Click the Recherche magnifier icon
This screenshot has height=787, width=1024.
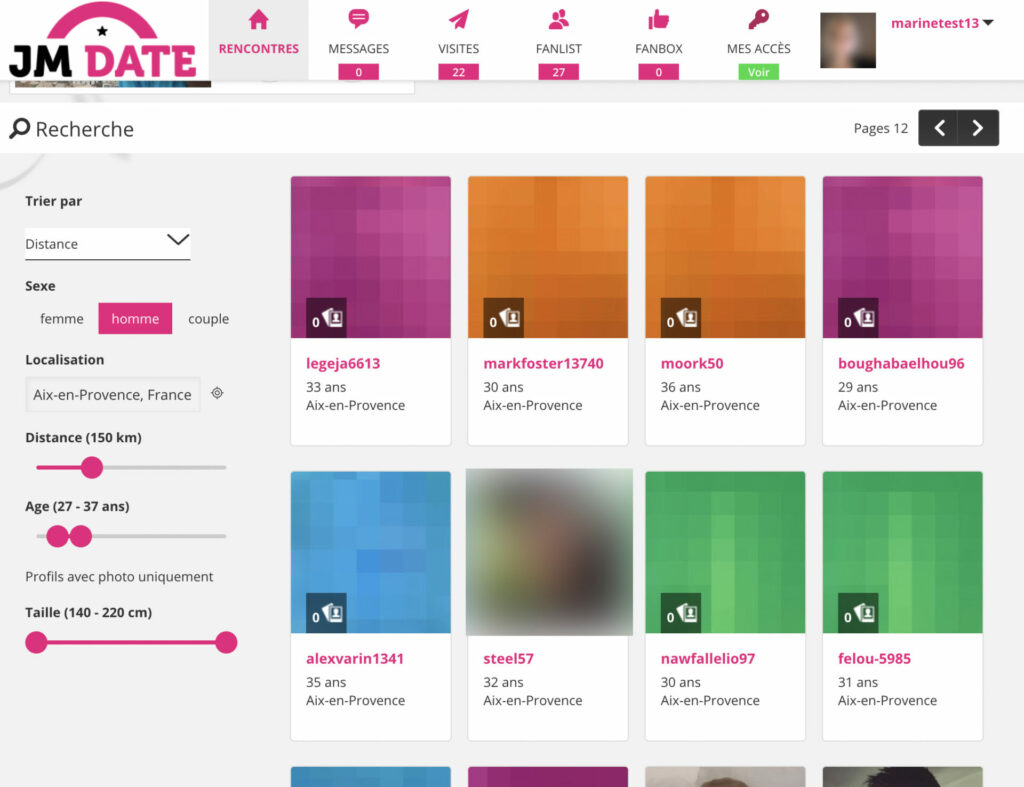pos(20,128)
